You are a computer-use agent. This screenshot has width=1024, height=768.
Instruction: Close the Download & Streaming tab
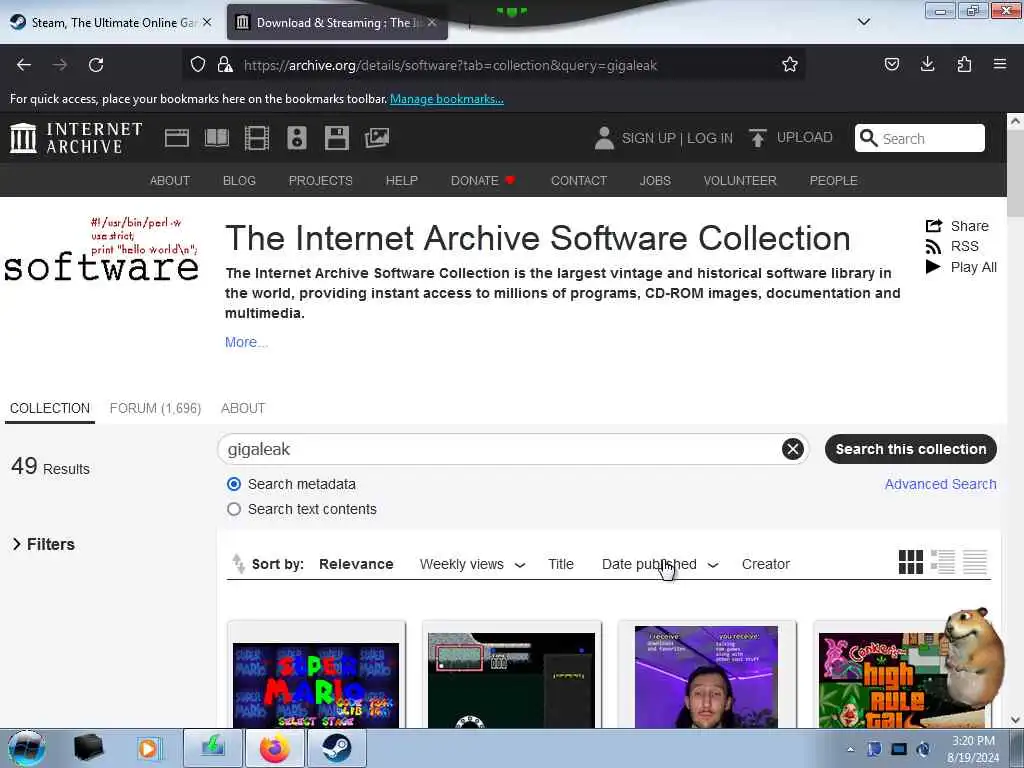point(432,22)
